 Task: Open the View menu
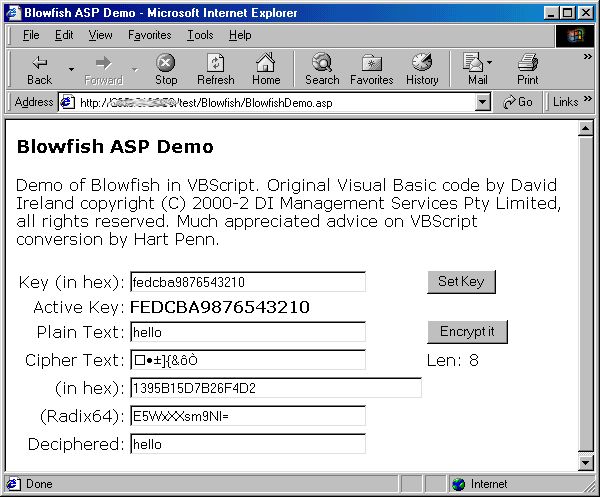[x=101, y=35]
